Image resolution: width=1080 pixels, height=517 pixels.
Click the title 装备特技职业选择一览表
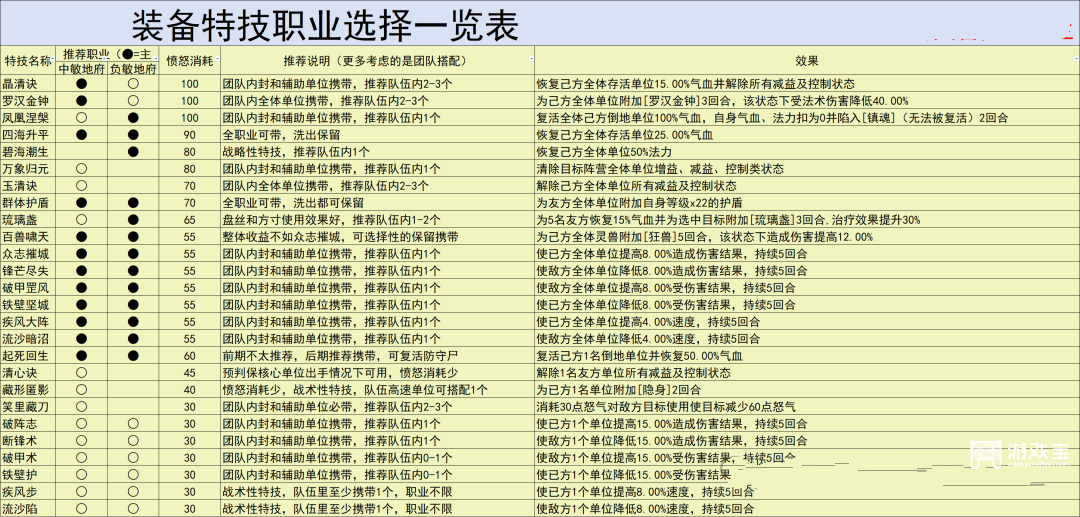coord(325,25)
